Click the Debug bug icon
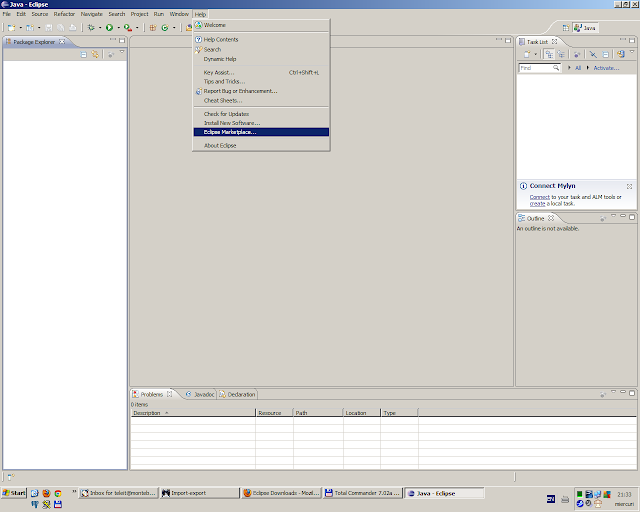Viewport: 640px width, 512px height. click(91, 28)
